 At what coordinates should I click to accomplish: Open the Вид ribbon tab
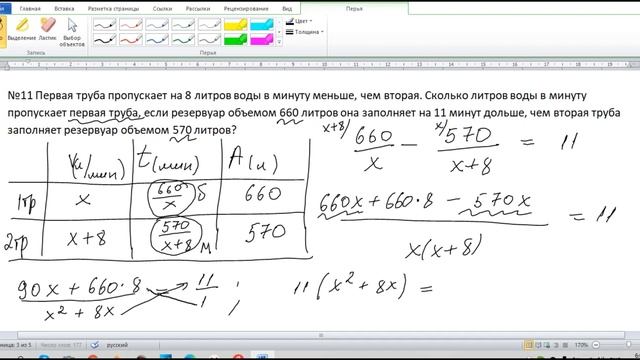pyautogui.click(x=287, y=9)
